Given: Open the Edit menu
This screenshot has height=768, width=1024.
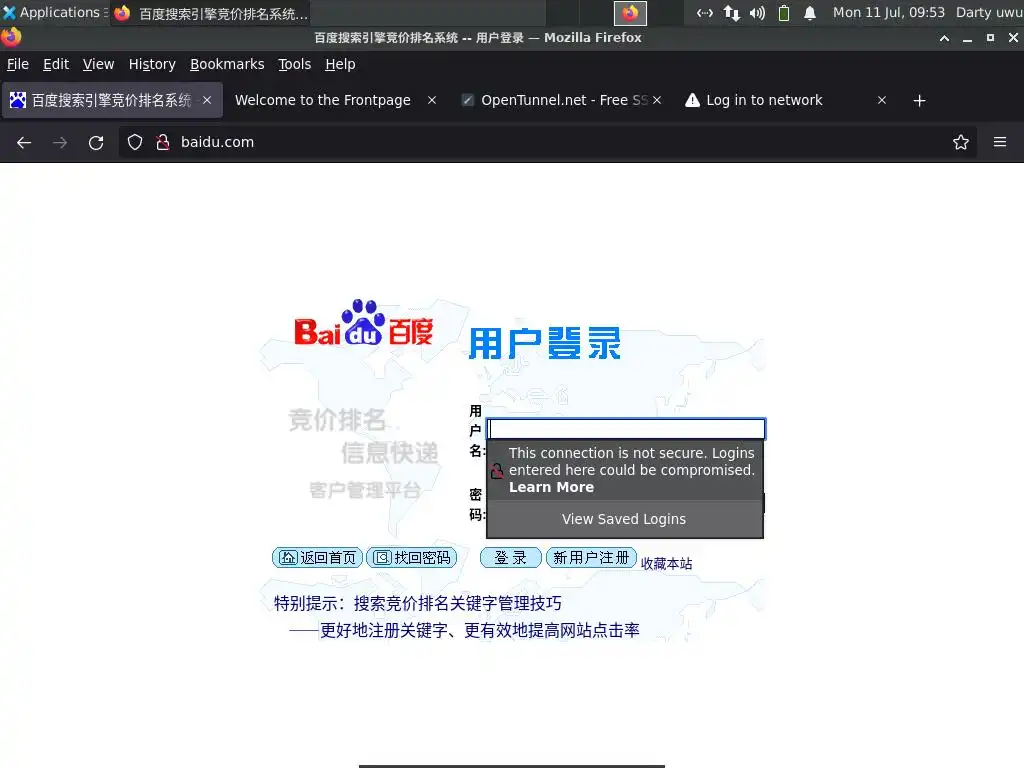Looking at the screenshot, I should 56,64.
